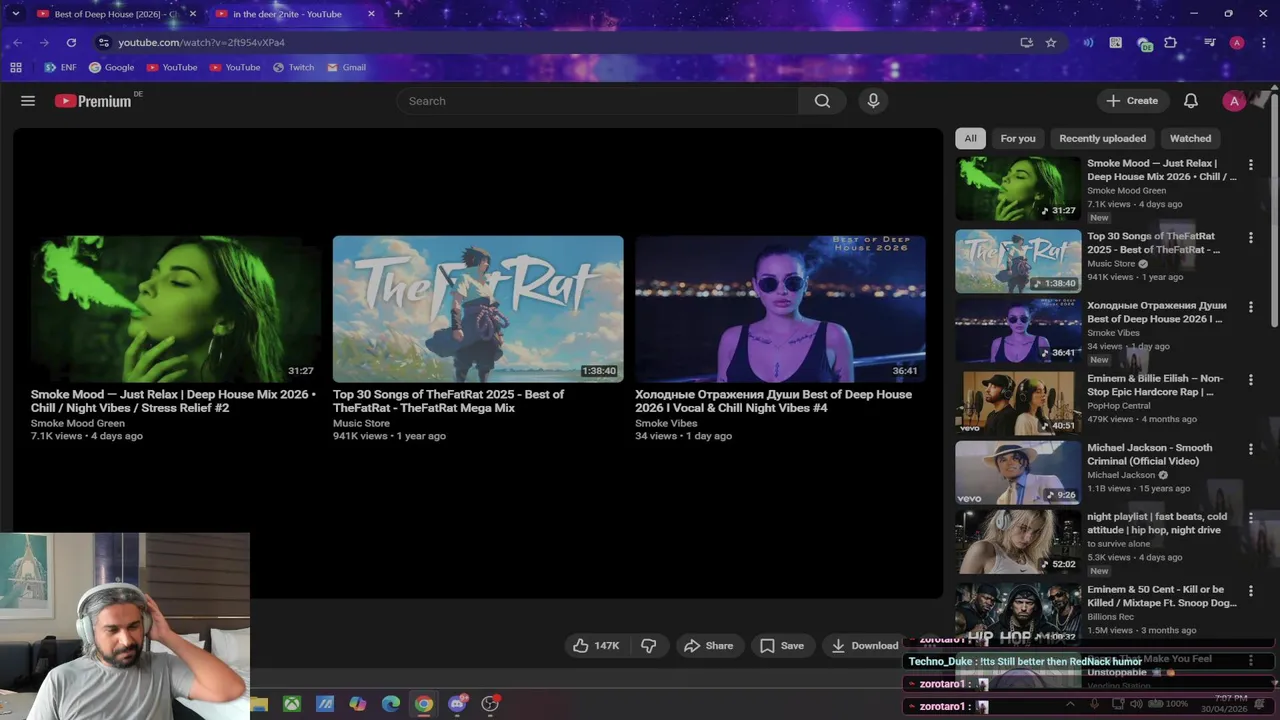Open the Gmail bookmark

(x=346, y=67)
